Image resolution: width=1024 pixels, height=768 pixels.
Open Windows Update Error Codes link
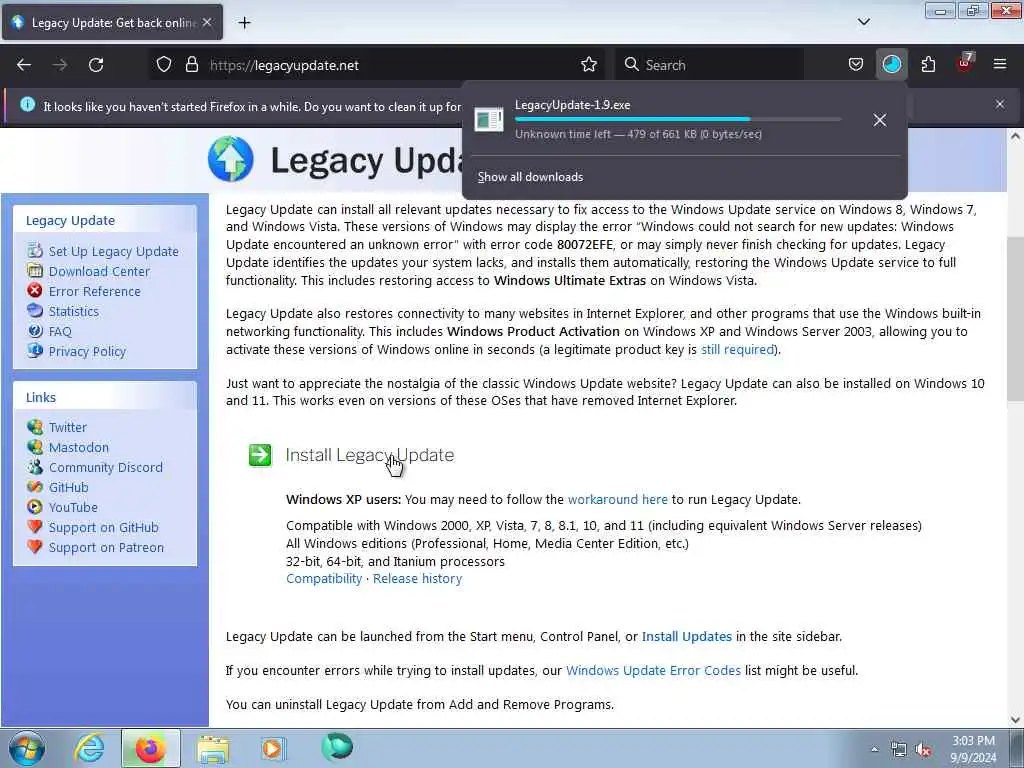coord(653,671)
